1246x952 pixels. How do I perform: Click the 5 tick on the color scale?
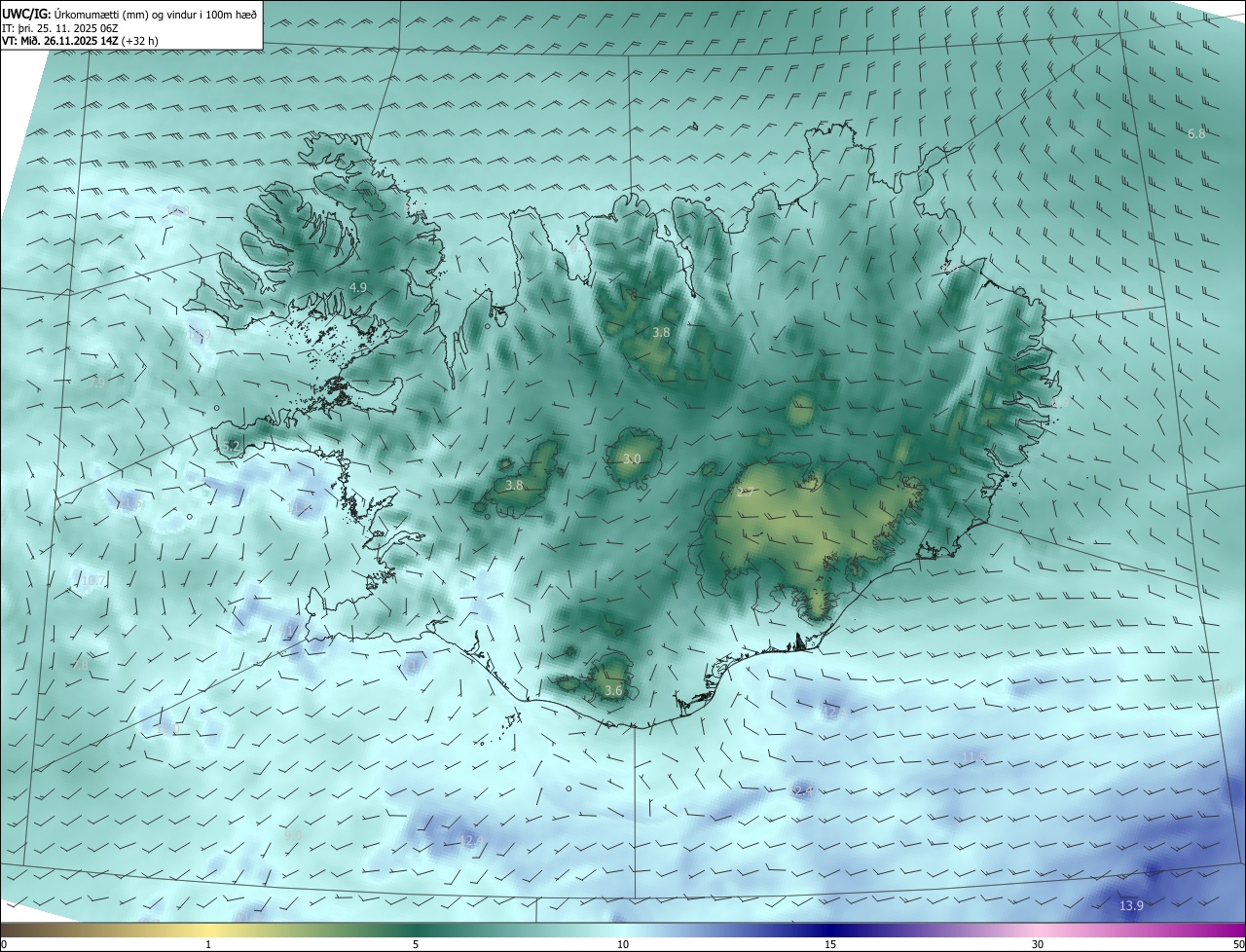(416, 944)
